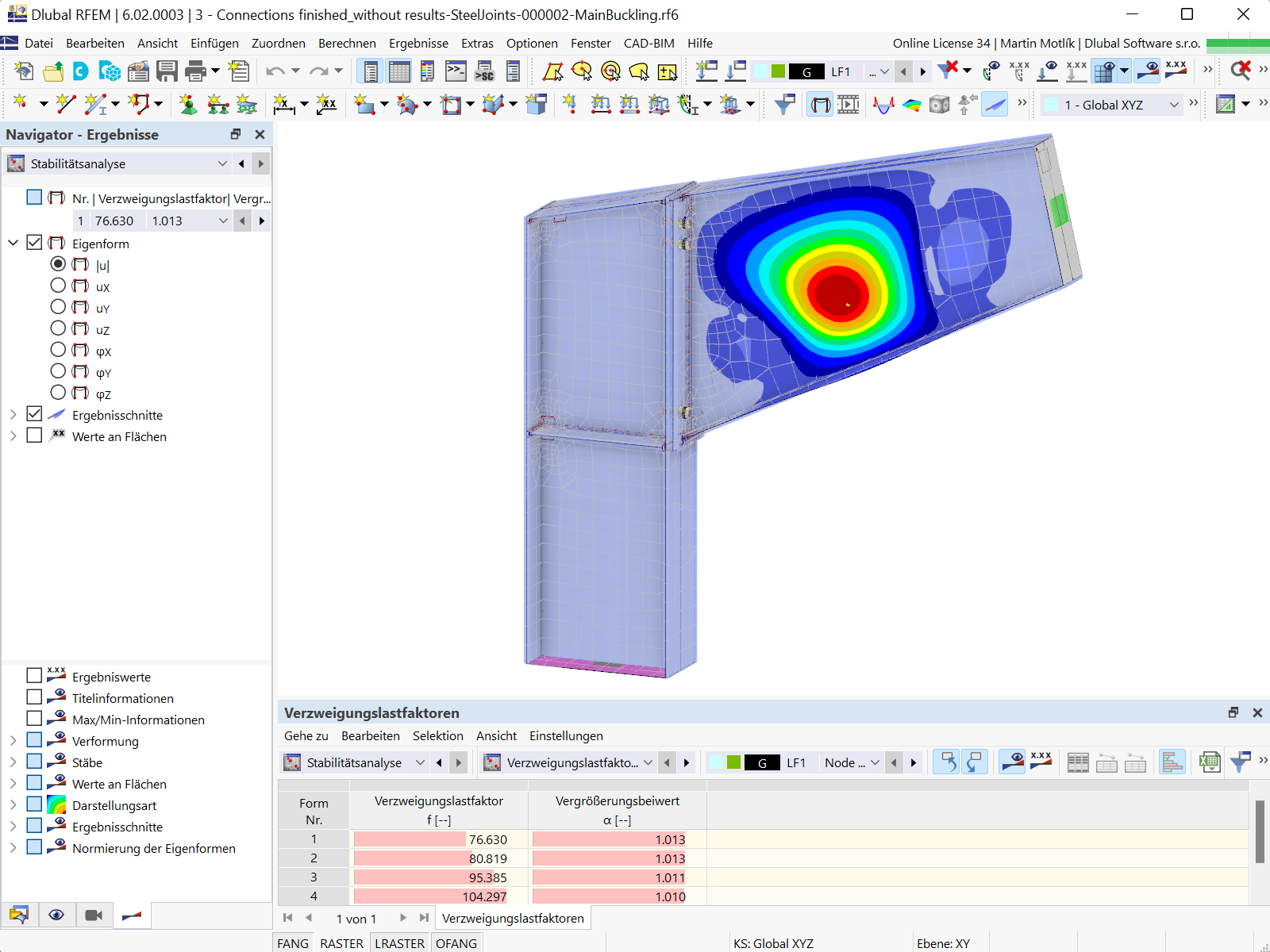
Task: Uncheck the Eigenform checkbox
Action: tap(34, 242)
